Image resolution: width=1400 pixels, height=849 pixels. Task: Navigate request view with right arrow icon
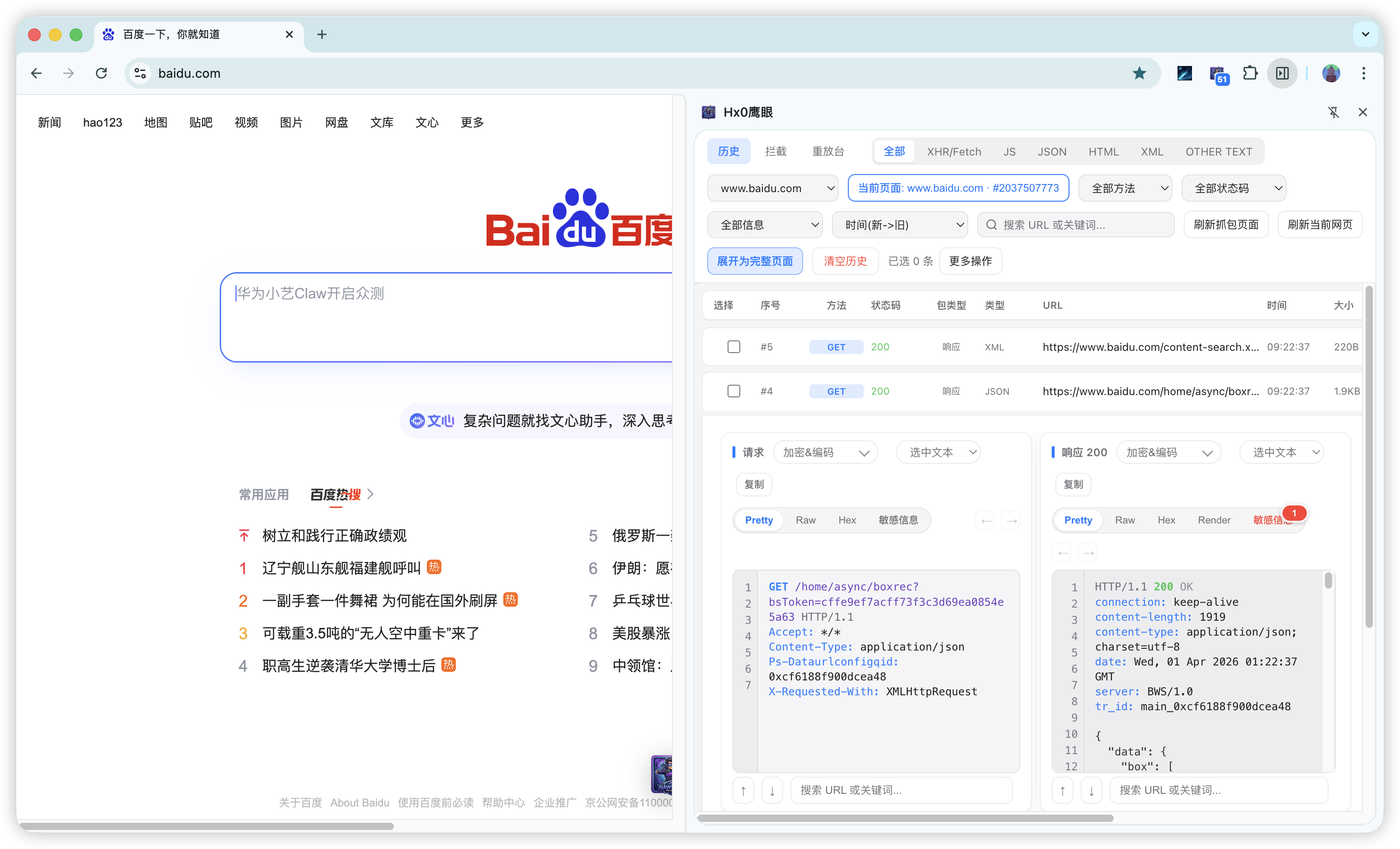tap(1012, 520)
